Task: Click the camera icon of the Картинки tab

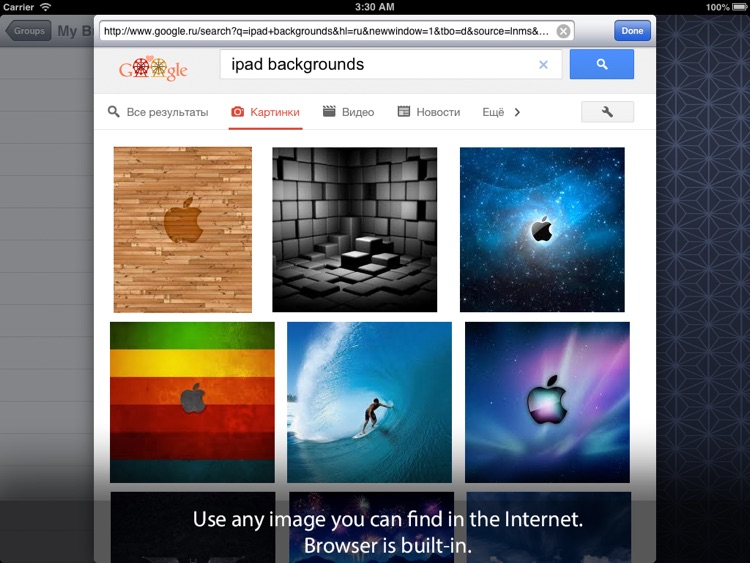Action: (237, 112)
